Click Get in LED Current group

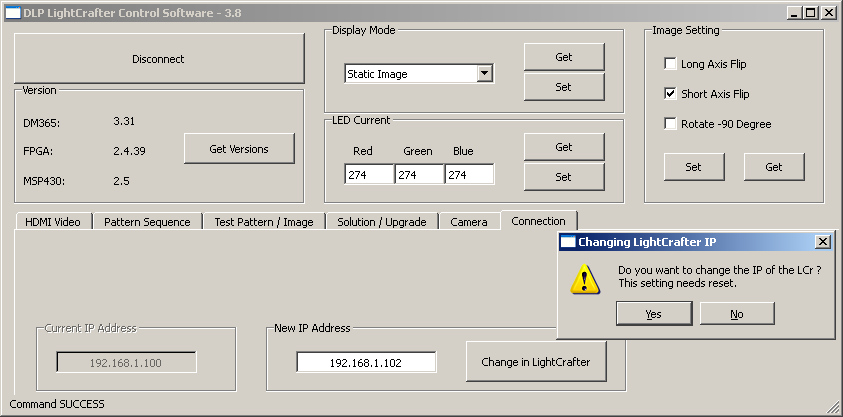(564, 147)
